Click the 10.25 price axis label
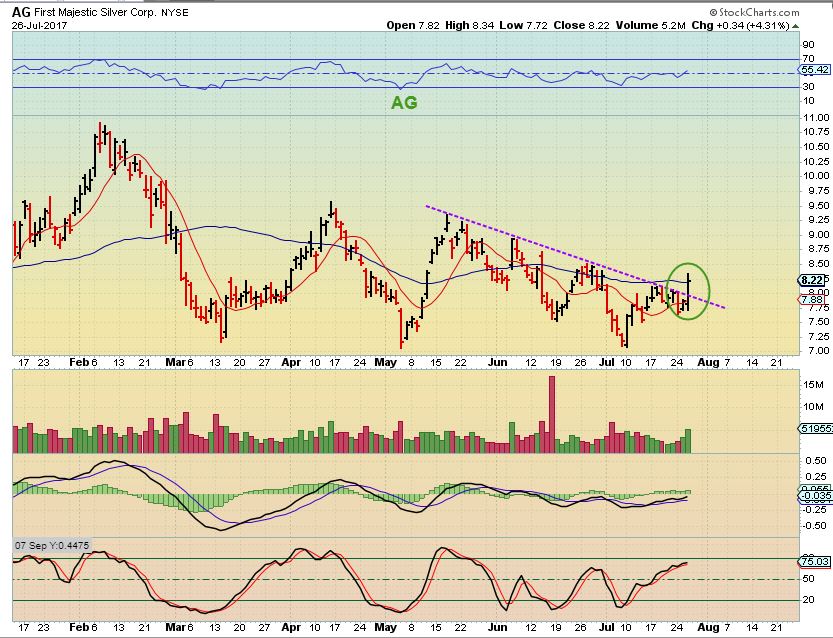 pyautogui.click(x=817, y=161)
